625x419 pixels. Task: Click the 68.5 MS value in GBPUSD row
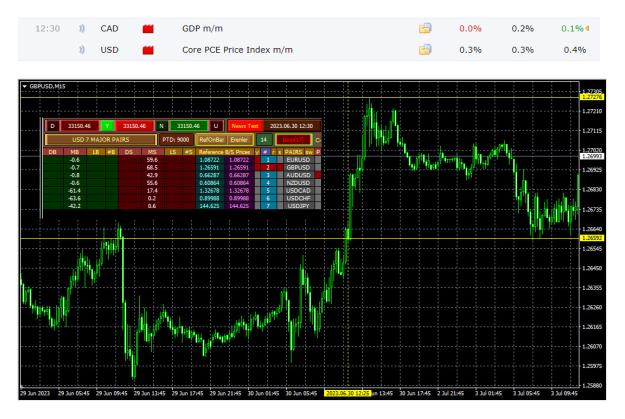tap(152, 167)
